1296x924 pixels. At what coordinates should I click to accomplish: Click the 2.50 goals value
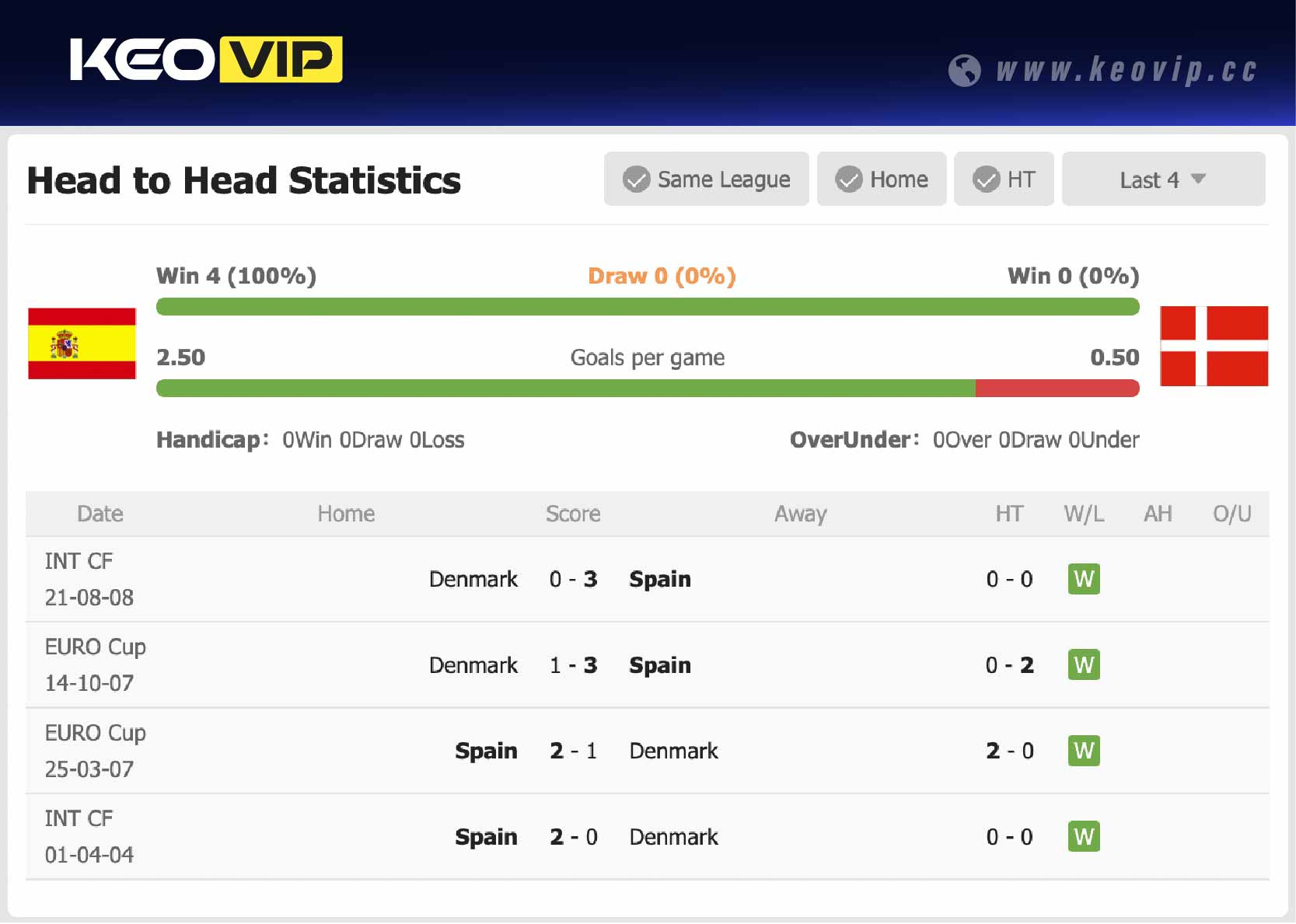pos(180,357)
